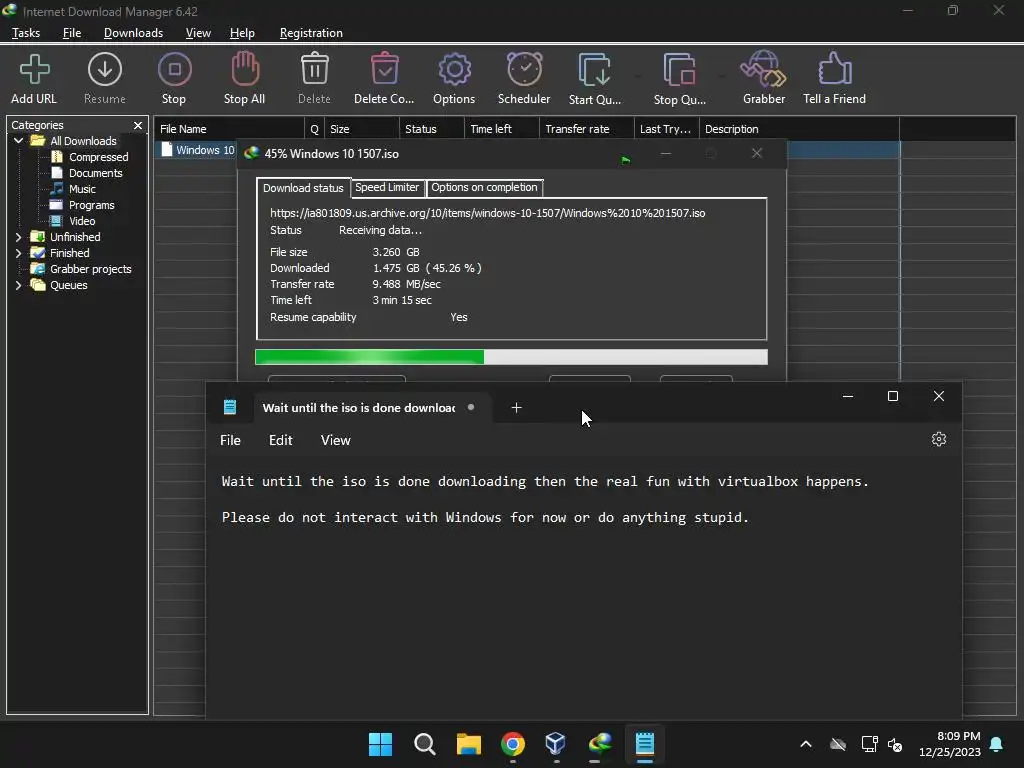Image resolution: width=1024 pixels, height=768 pixels.
Task: Open the Windows Start menu
Action: pyautogui.click(x=380, y=744)
